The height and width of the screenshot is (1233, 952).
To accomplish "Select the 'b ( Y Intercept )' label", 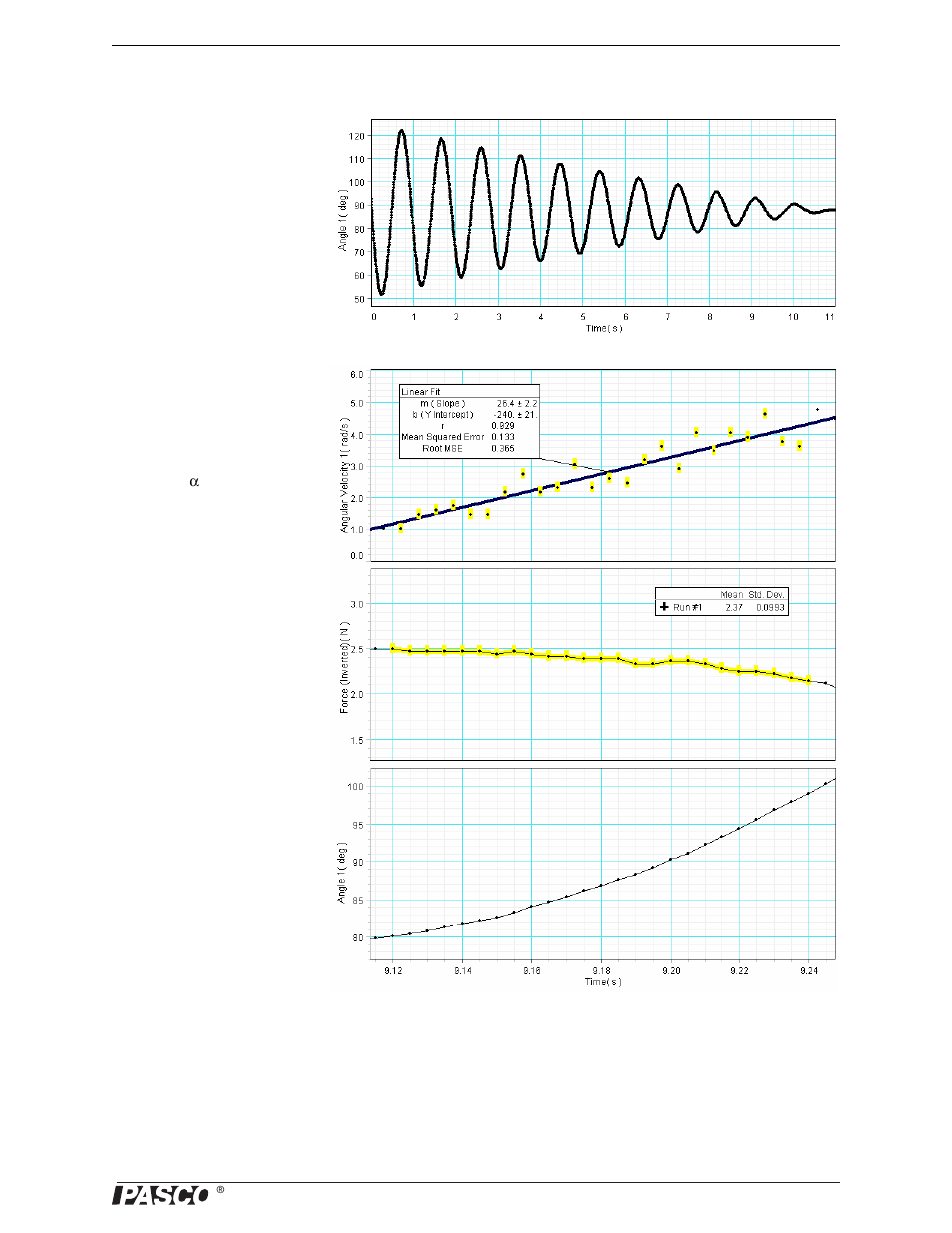I will (443, 414).
